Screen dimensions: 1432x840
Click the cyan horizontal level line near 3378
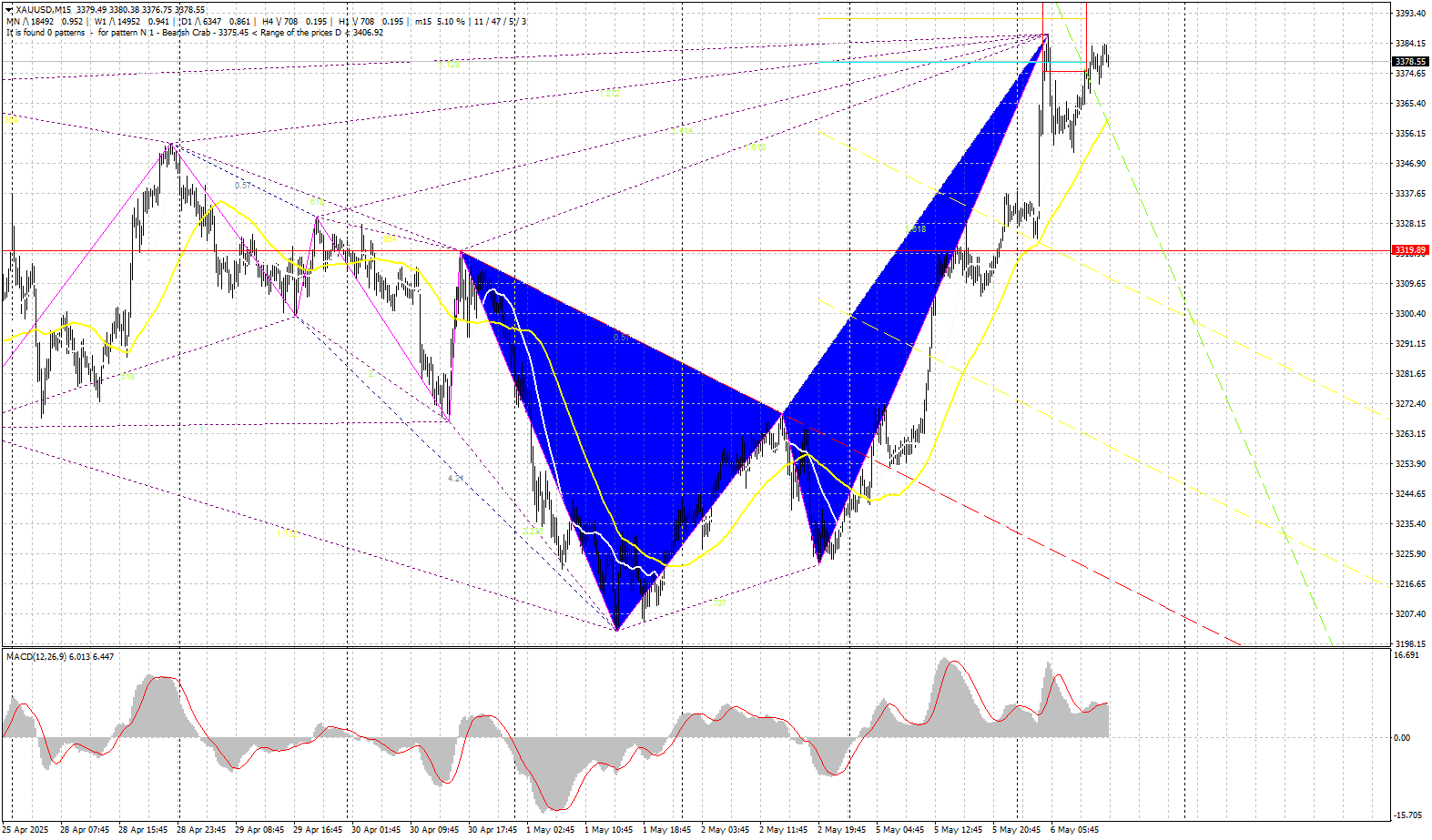(x=951, y=62)
